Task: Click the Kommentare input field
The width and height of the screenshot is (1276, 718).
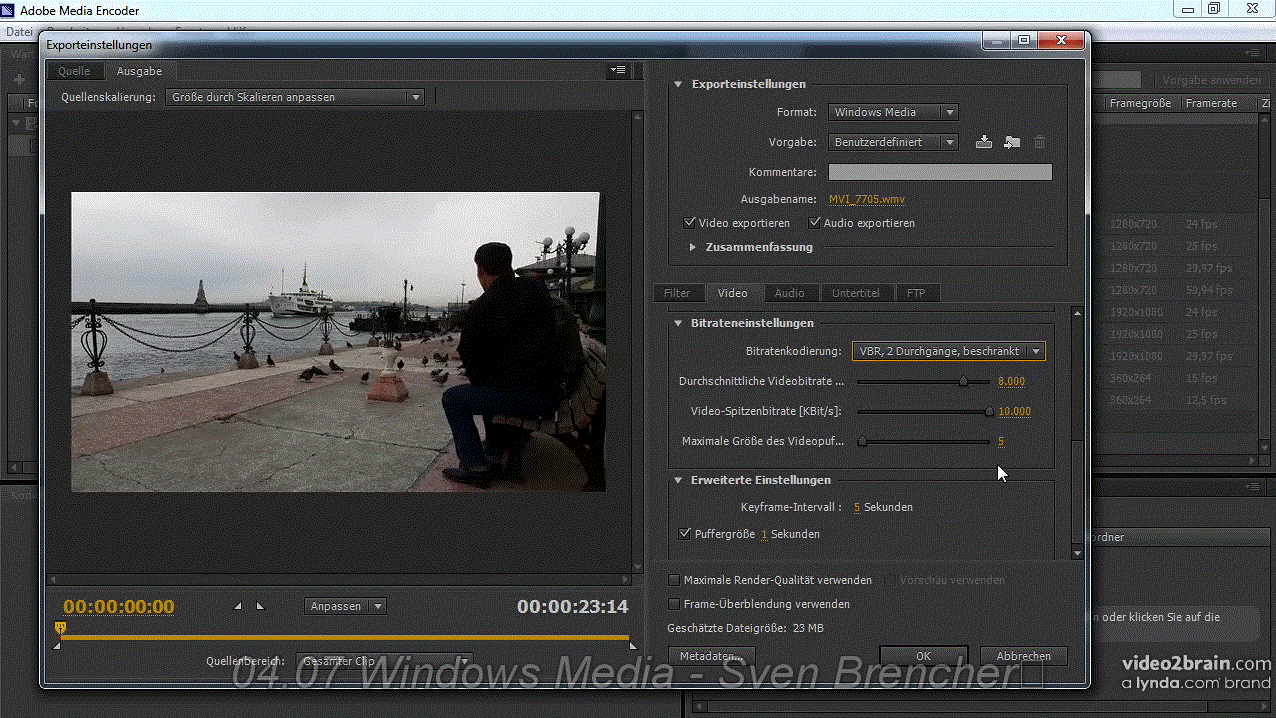Action: click(x=940, y=172)
